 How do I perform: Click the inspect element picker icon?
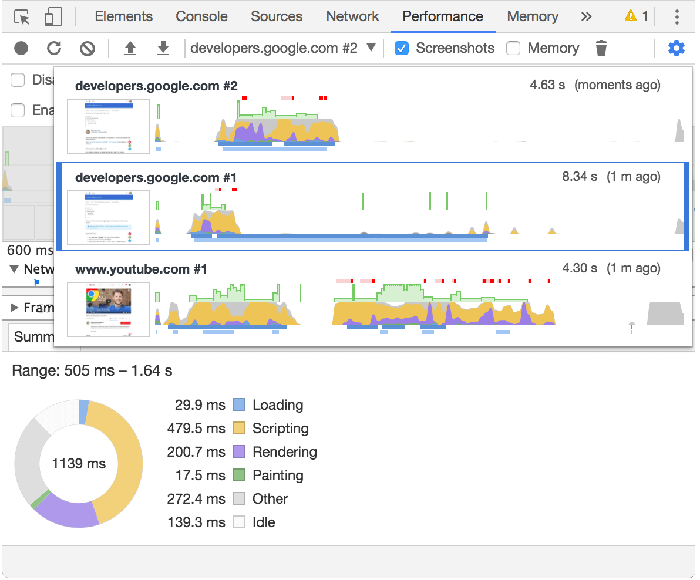tap(22, 16)
